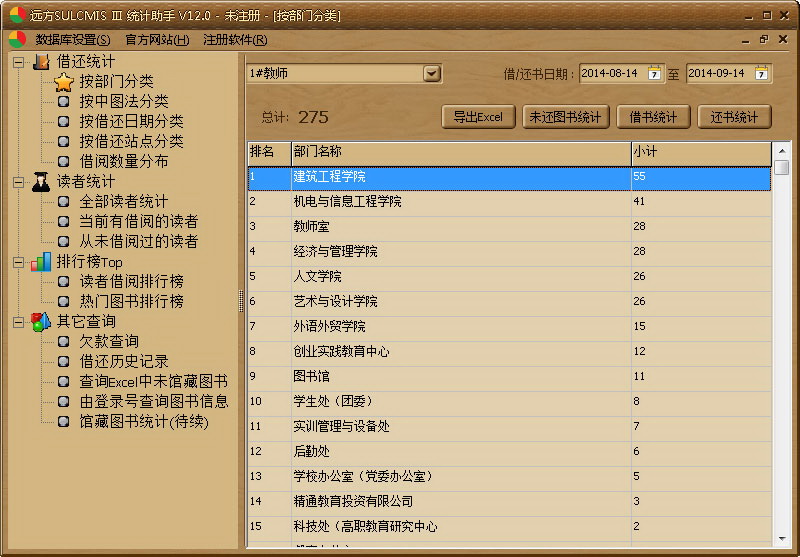Viewport: 800px width, 557px height.
Task: Click the bullet icon beside 按中图法分类
Action: point(64,102)
